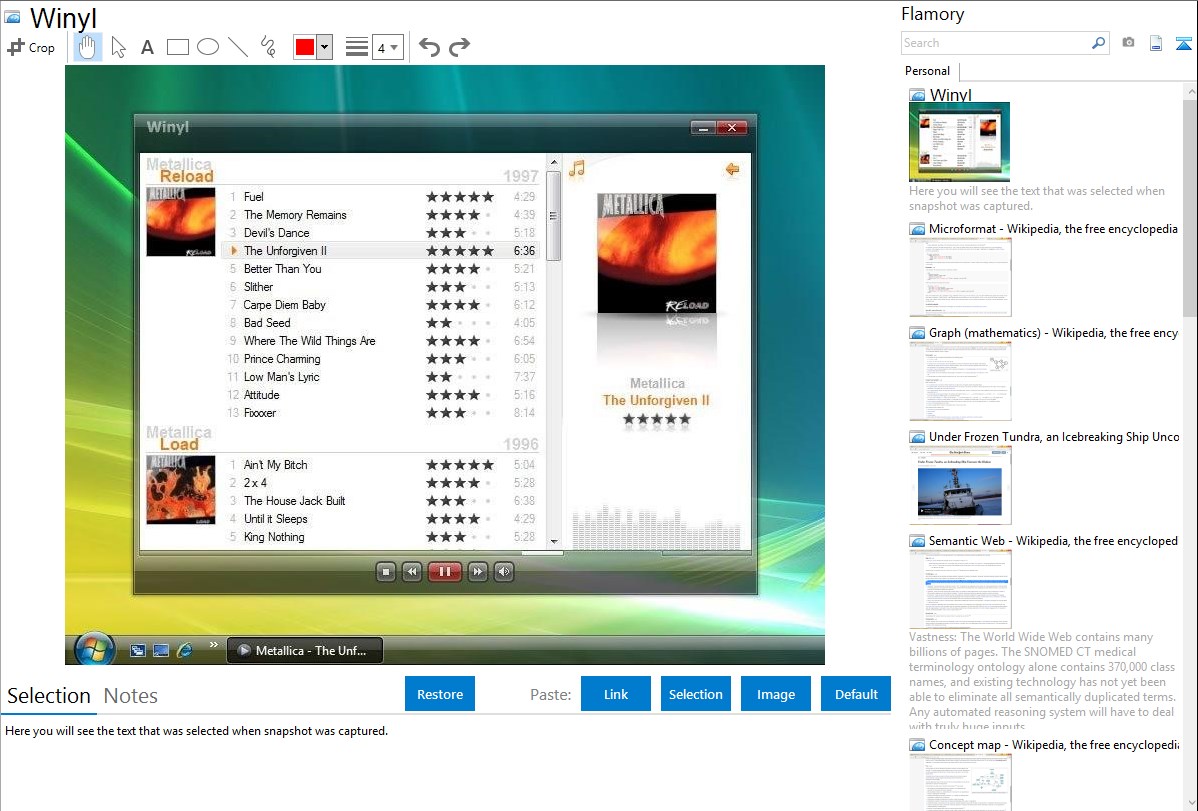Activate the hand pan tool
Image resolution: width=1198 pixels, height=811 pixels.
[88, 47]
